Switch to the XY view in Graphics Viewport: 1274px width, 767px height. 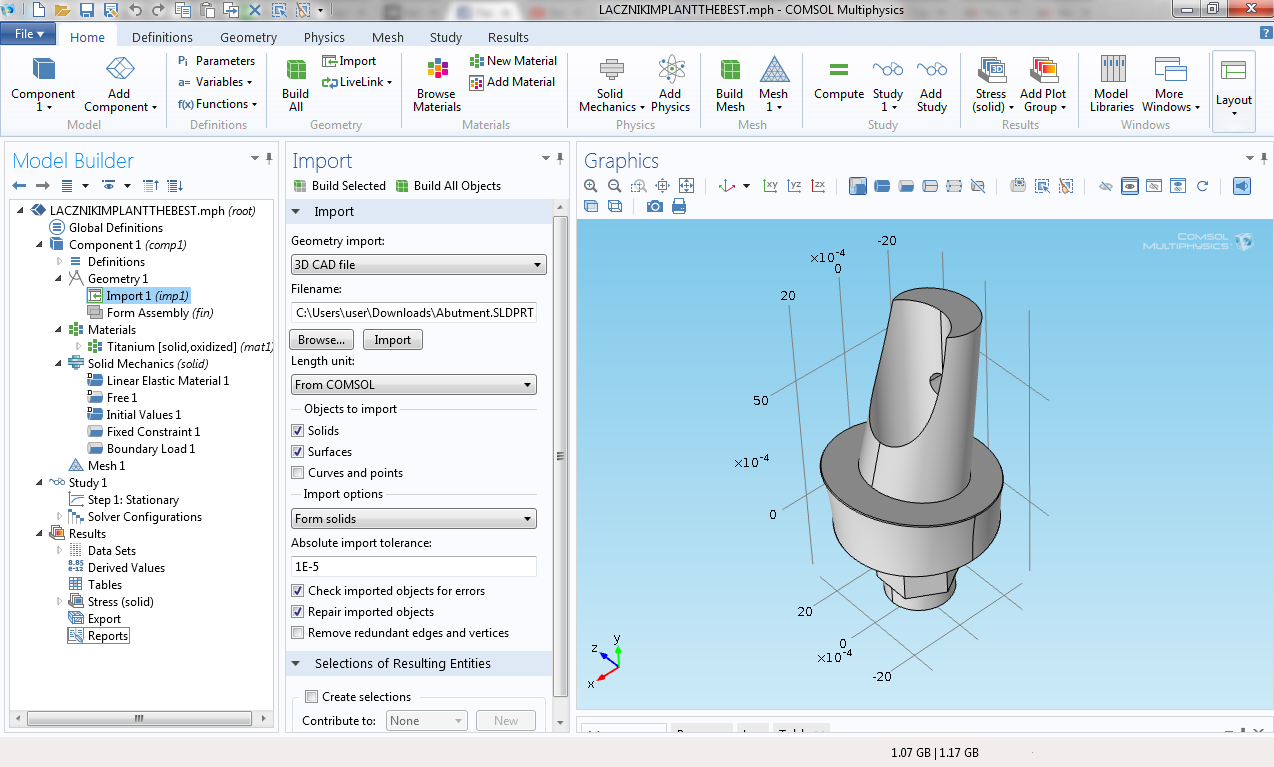(x=771, y=186)
